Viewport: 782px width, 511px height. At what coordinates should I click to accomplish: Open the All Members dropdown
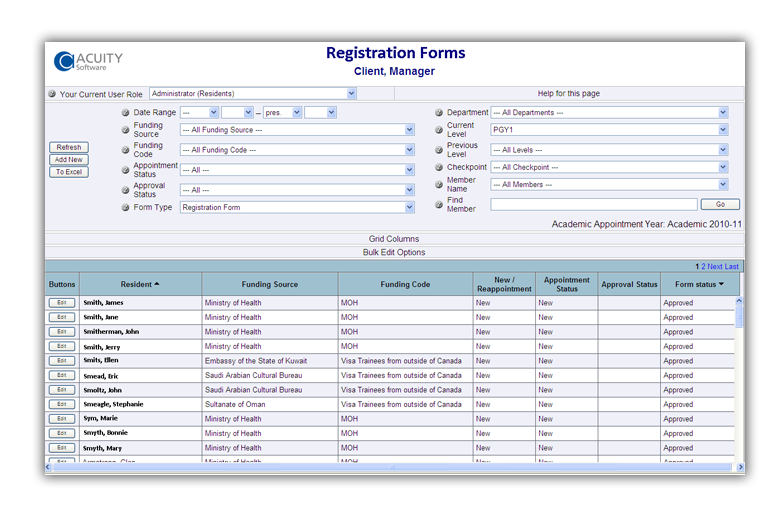[x=609, y=184]
